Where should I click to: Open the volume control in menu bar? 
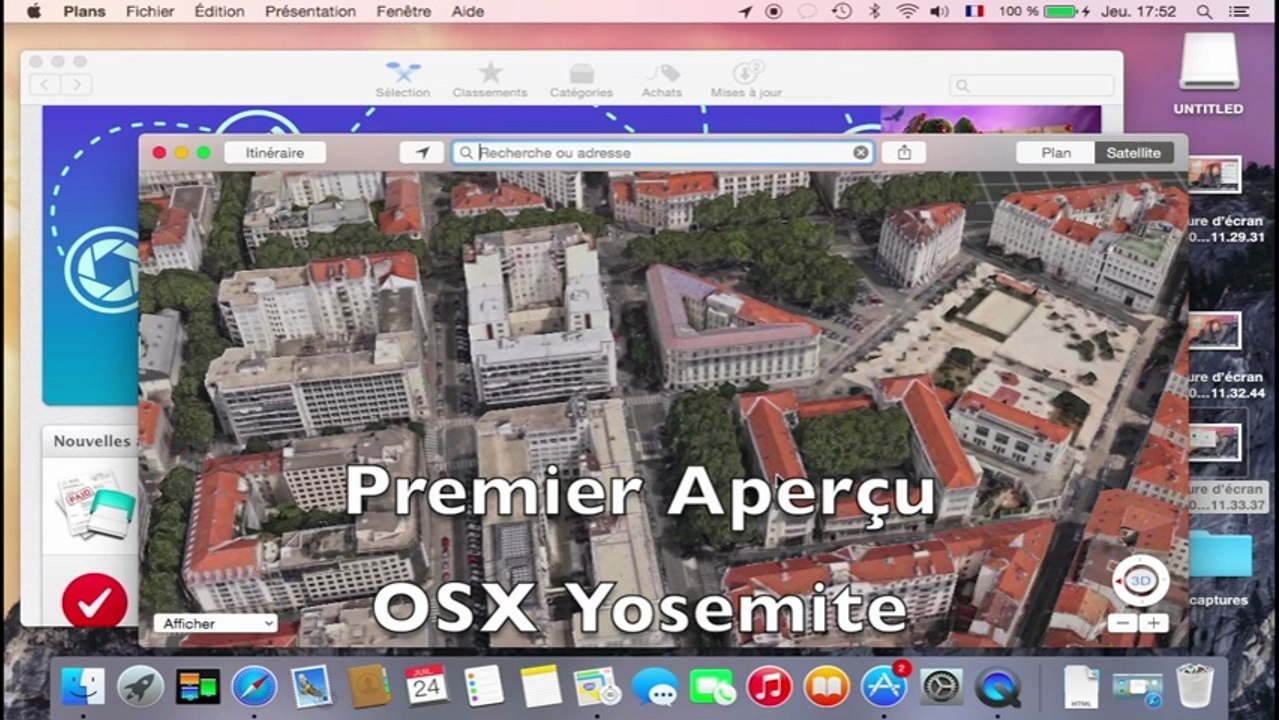(x=939, y=11)
